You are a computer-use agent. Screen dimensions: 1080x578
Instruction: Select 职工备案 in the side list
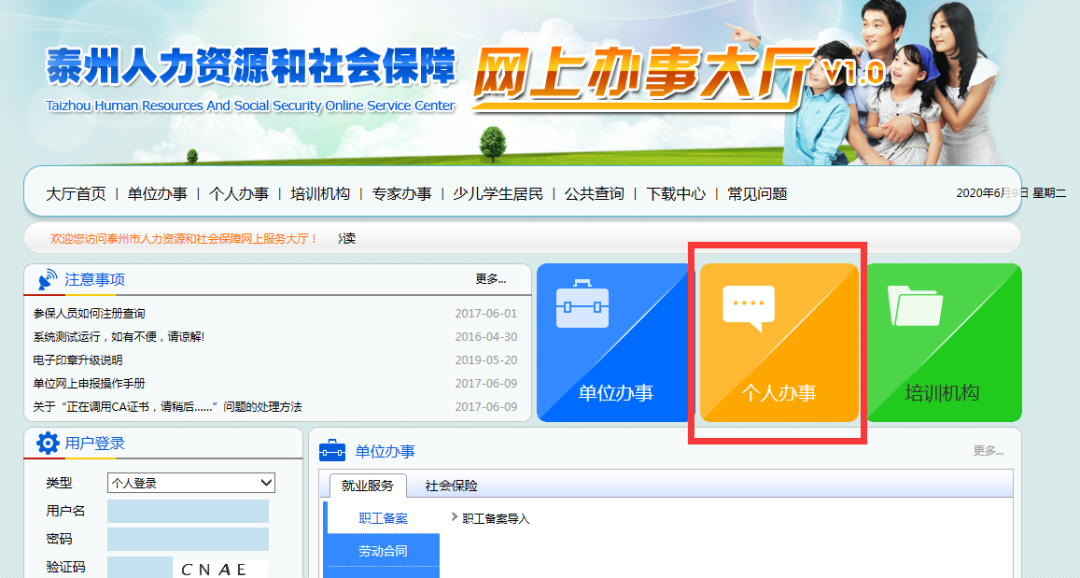(382, 518)
